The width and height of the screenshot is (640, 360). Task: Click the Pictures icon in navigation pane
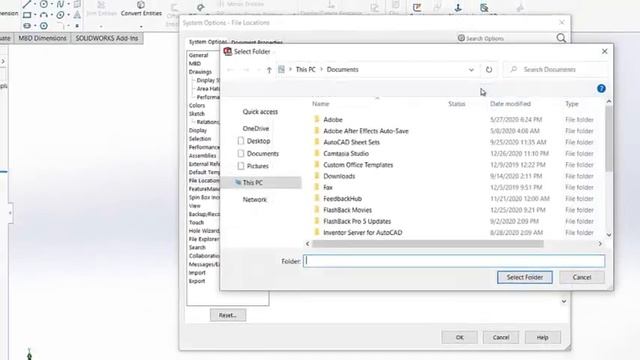coord(241,166)
